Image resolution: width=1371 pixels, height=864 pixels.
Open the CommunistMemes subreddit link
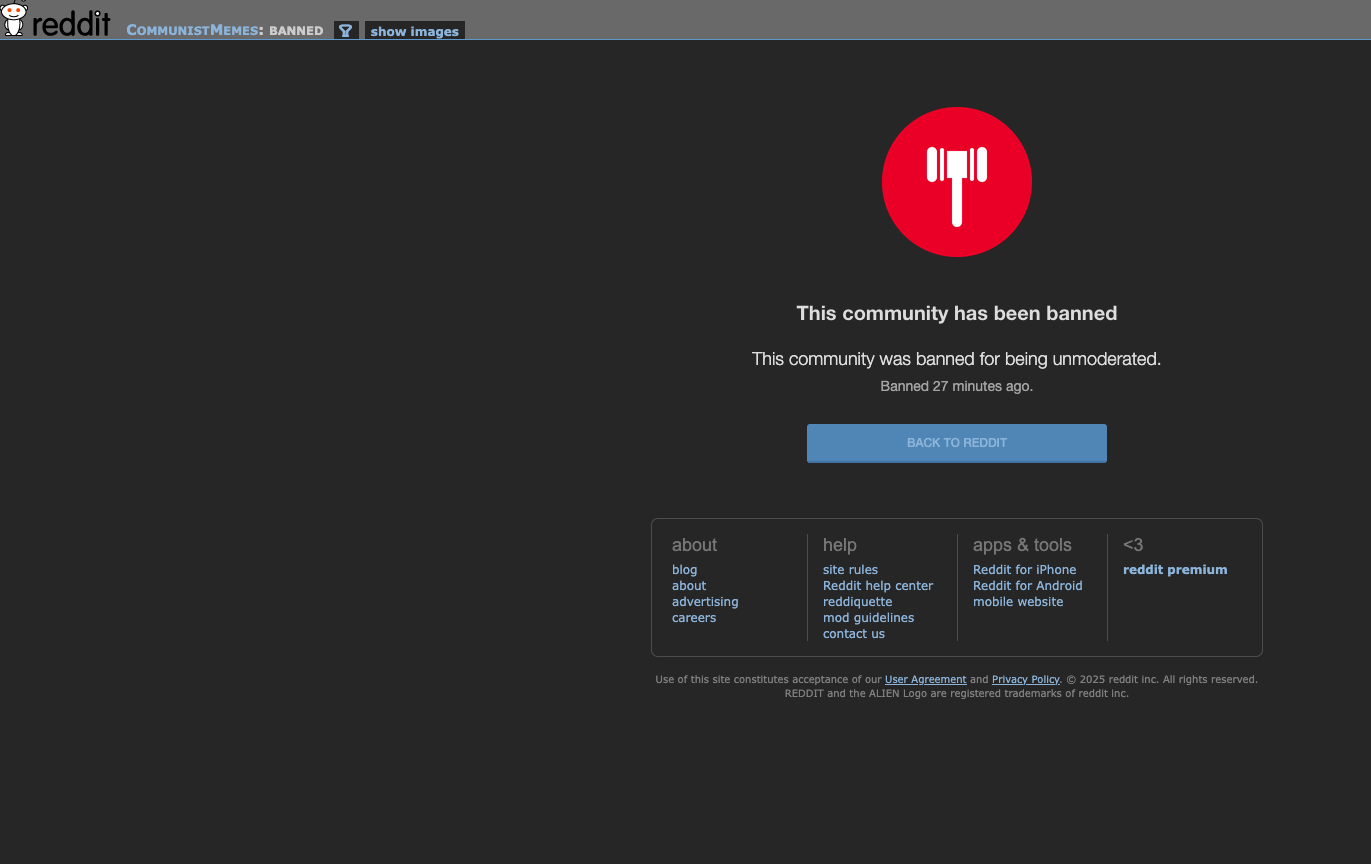tap(192, 30)
